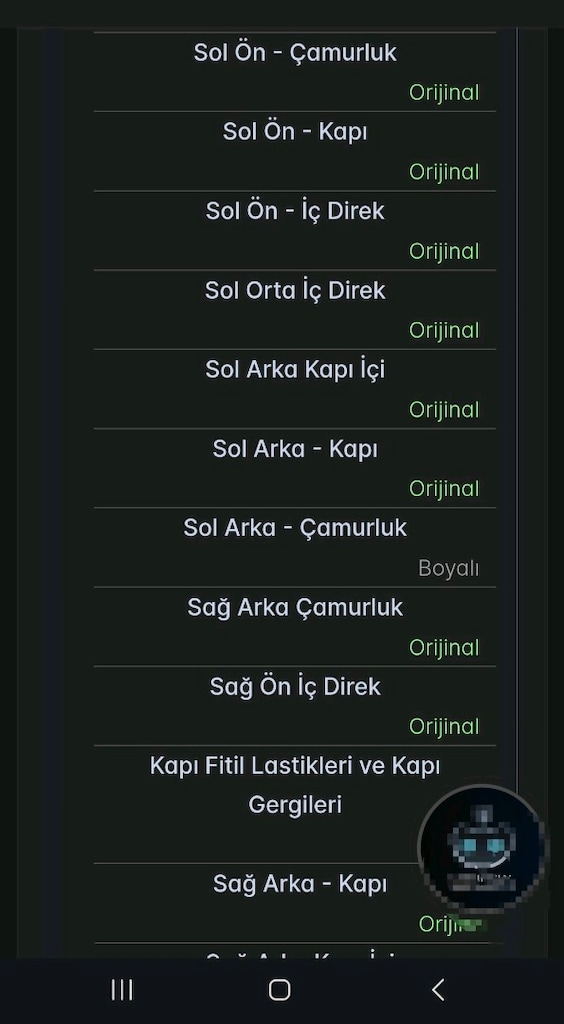Screen dimensions: 564x1024
Task: Tap the Sol Ön - İç Direk entry
Action: pos(294,231)
